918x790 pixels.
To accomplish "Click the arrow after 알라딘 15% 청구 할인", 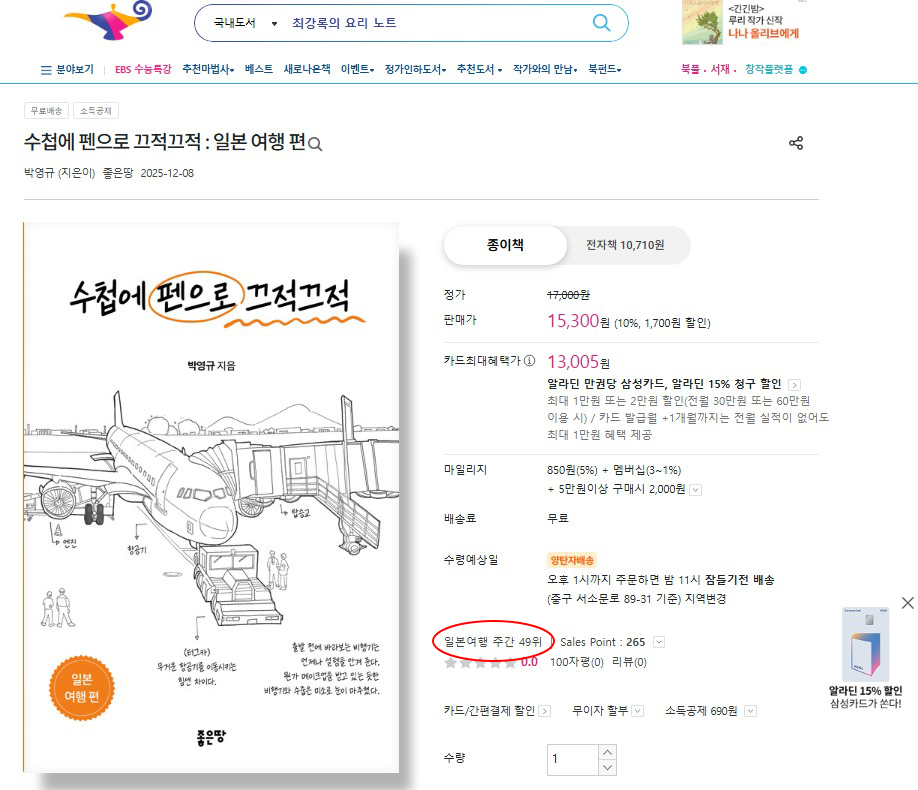I will [x=794, y=384].
